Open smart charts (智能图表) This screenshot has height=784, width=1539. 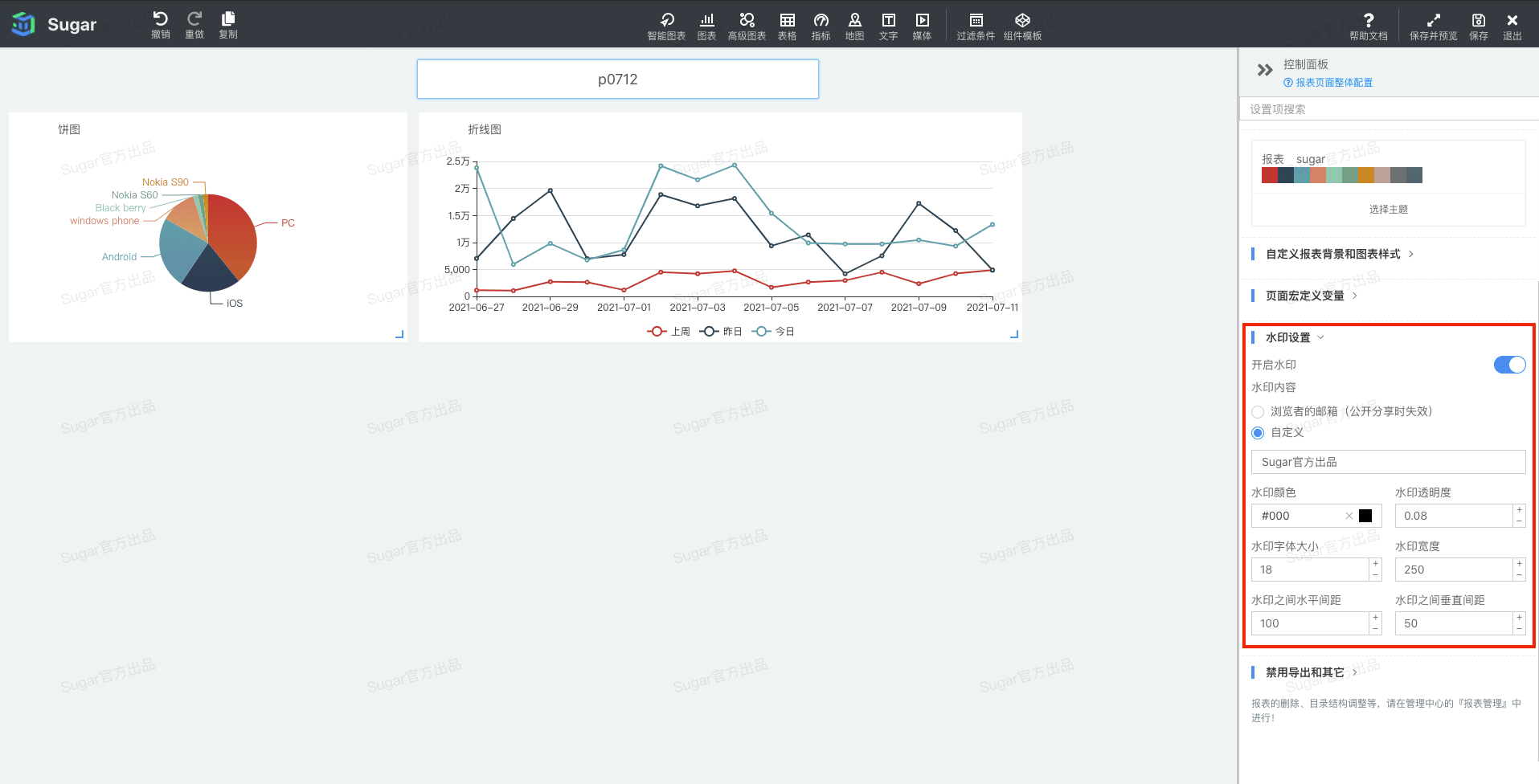point(666,27)
